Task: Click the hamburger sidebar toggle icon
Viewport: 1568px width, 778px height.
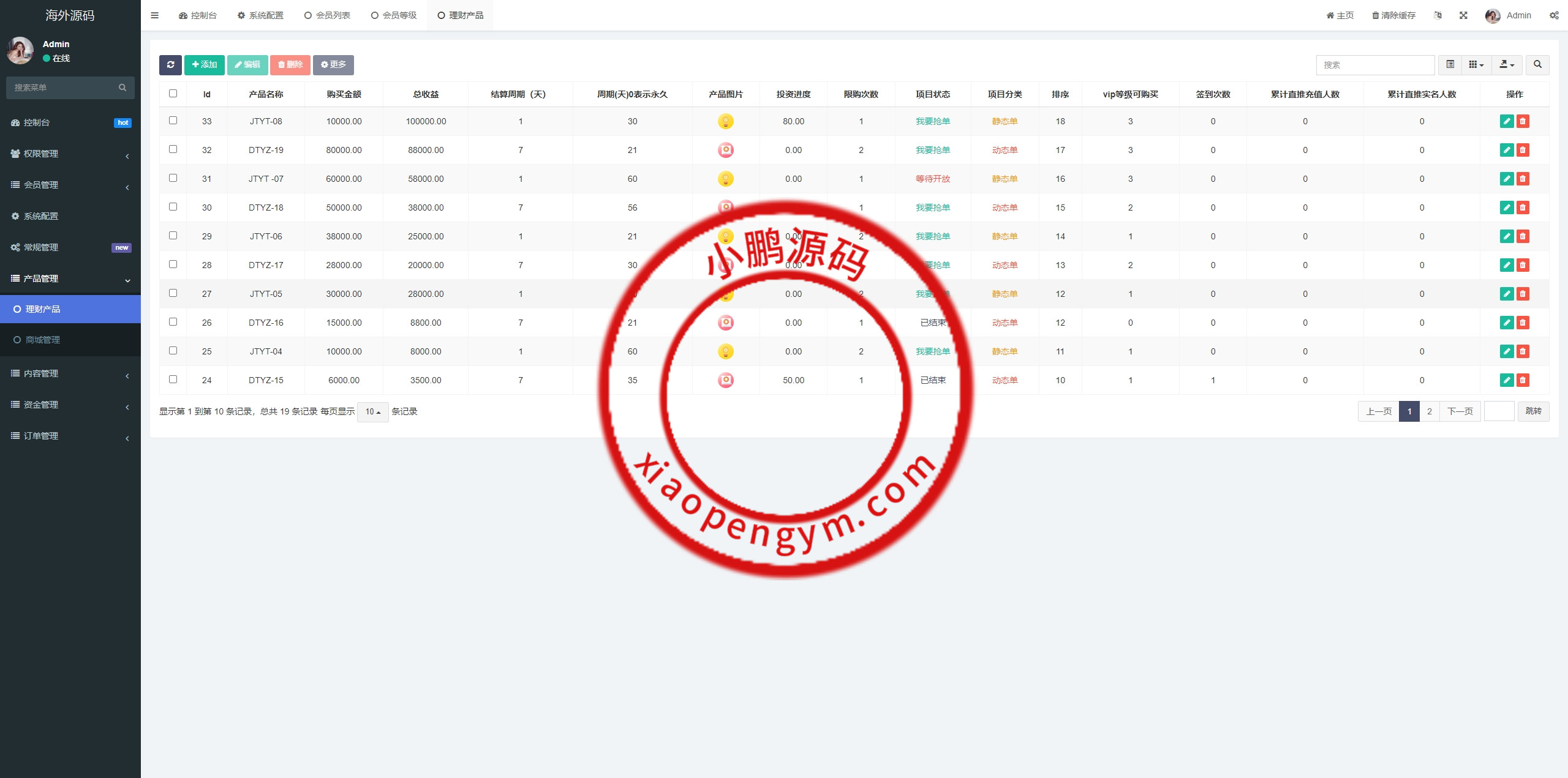Action: tap(154, 15)
